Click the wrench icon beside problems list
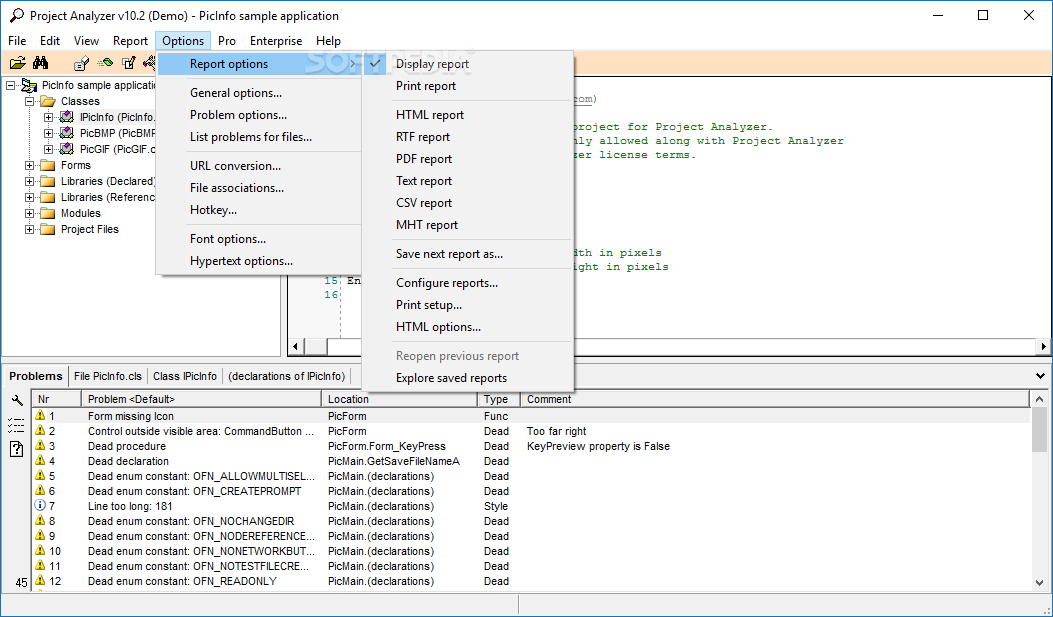 [17, 401]
